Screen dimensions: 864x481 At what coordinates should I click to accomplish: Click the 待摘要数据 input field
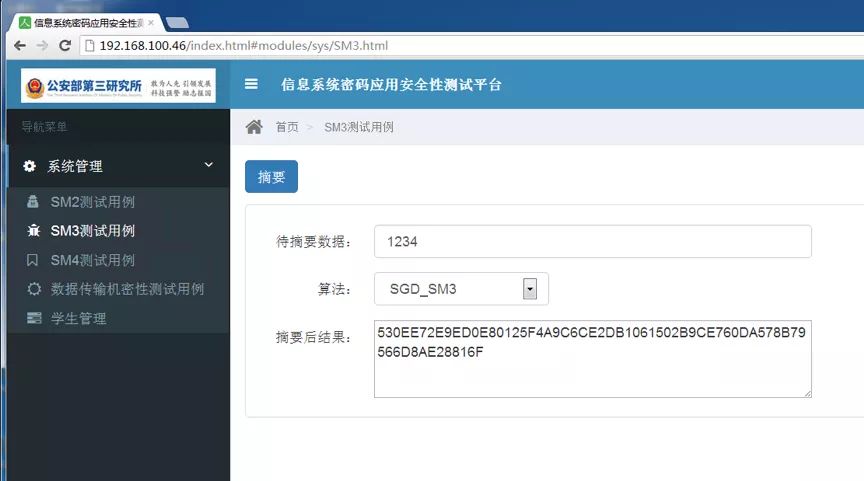coord(592,241)
